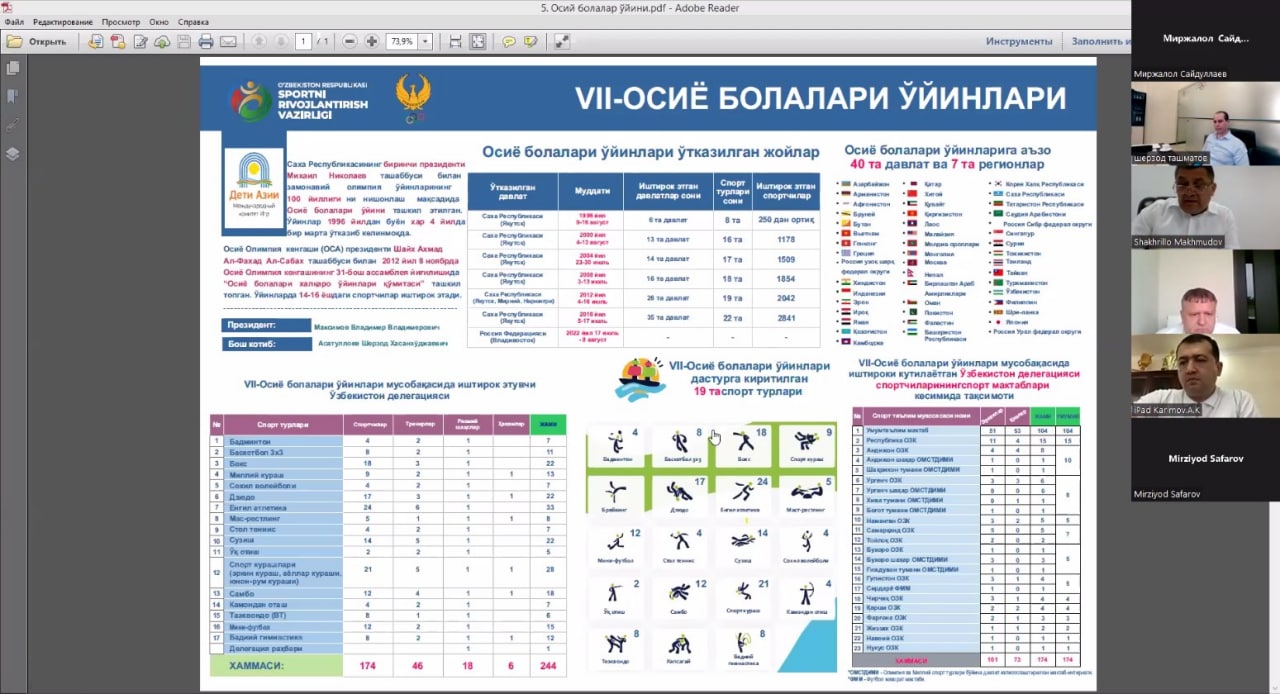Click the email envelope icon
1280x694 pixels.
[x=228, y=42]
